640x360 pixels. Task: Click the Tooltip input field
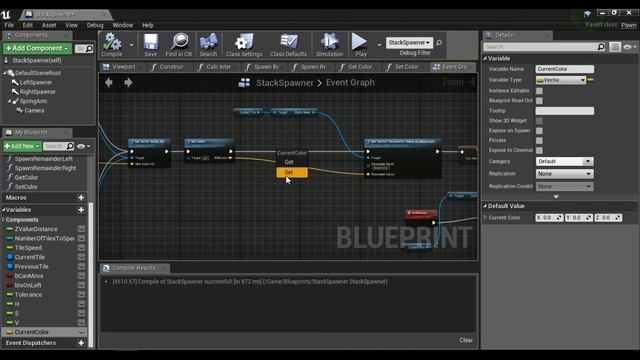[564, 111]
